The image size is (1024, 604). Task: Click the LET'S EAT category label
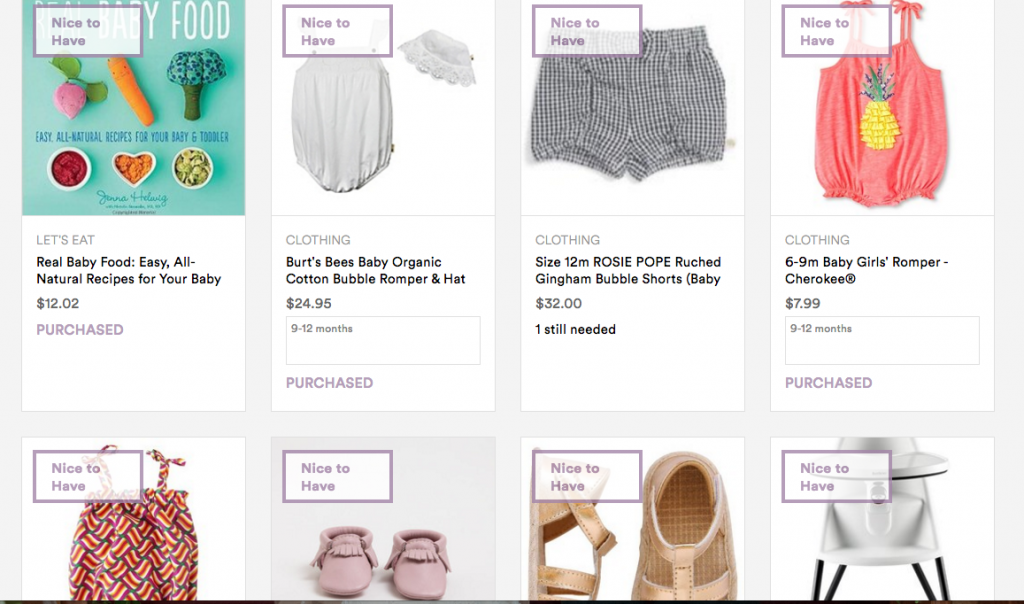[x=65, y=240]
